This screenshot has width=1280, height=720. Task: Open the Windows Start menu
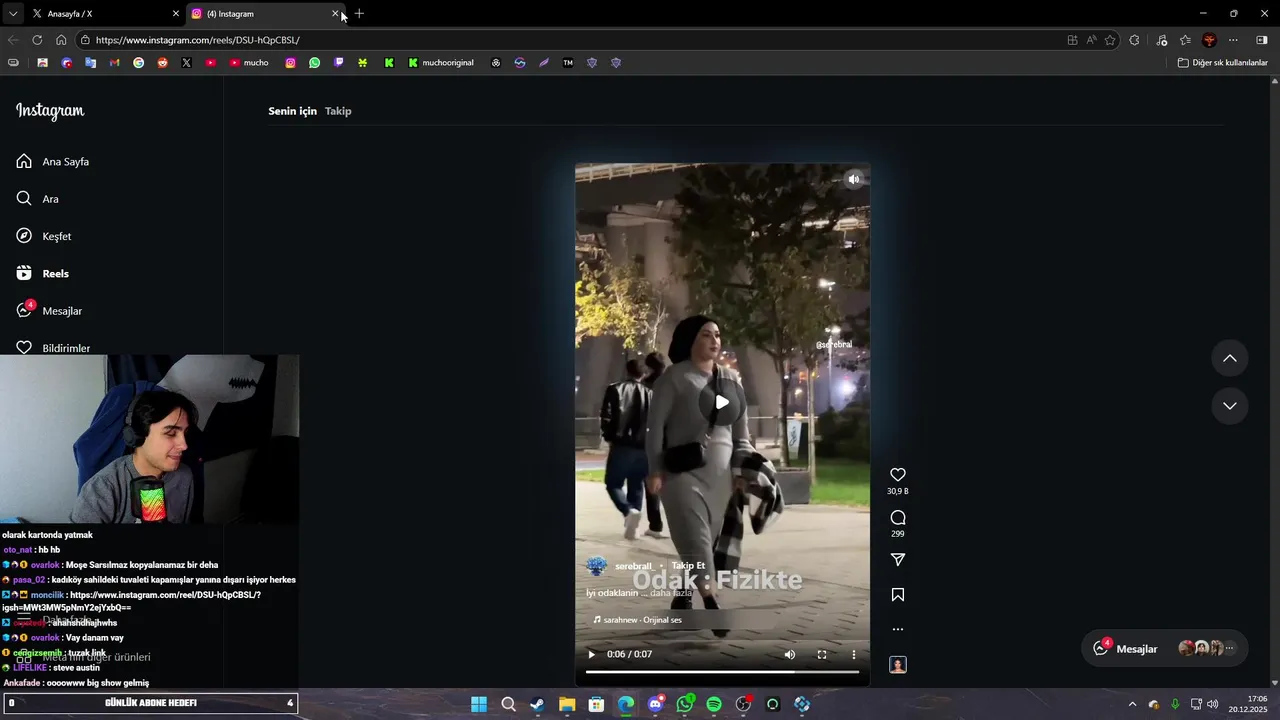pyautogui.click(x=479, y=705)
